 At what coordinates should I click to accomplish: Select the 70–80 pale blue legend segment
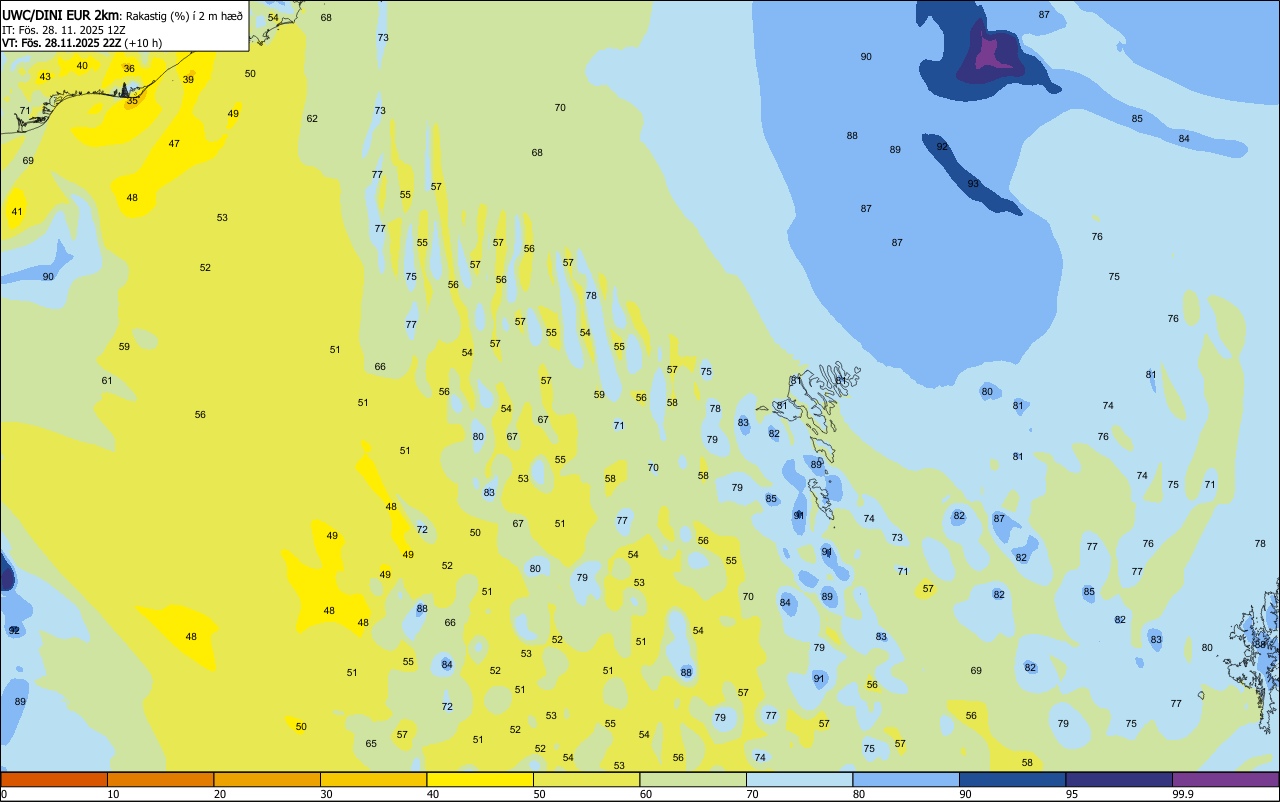799,779
